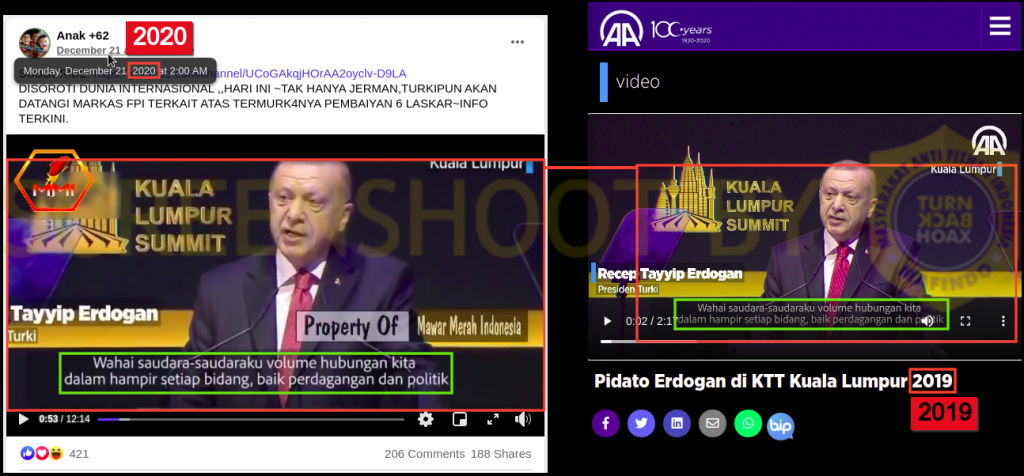Image resolution: width=1024 pixels, height=476 pixels.
Task: Open the Anak +62 page name link
Action: (83, 35)
